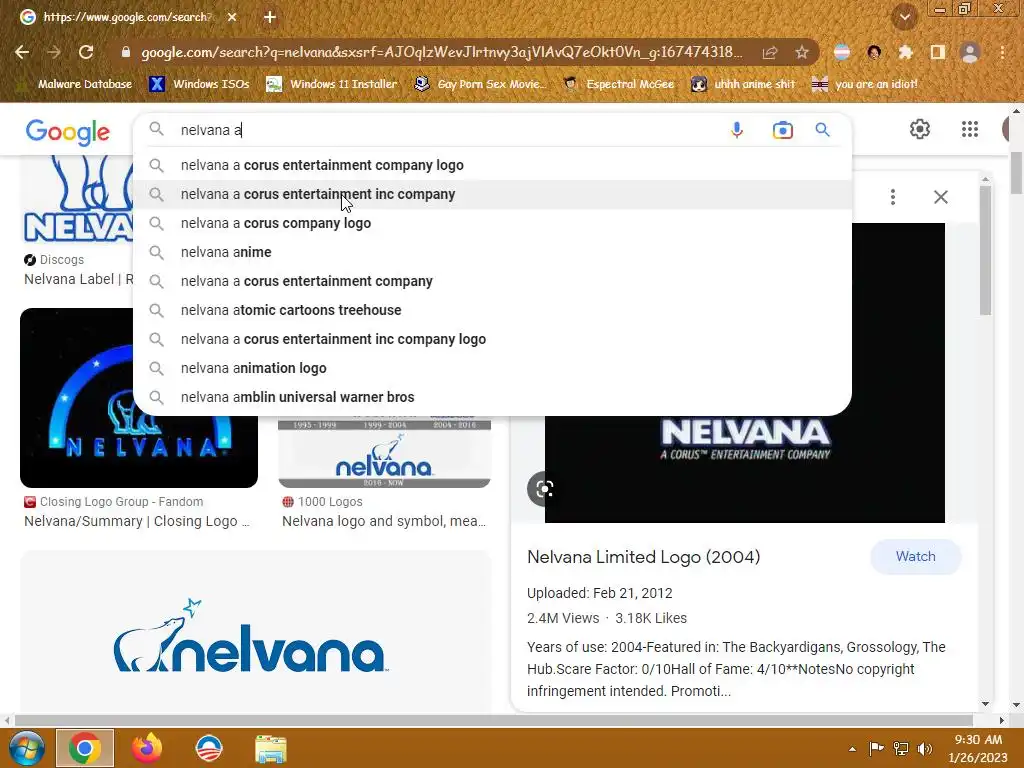1024x768 pixels.
Task: Click the address bar URL
Action: (441, 52)
